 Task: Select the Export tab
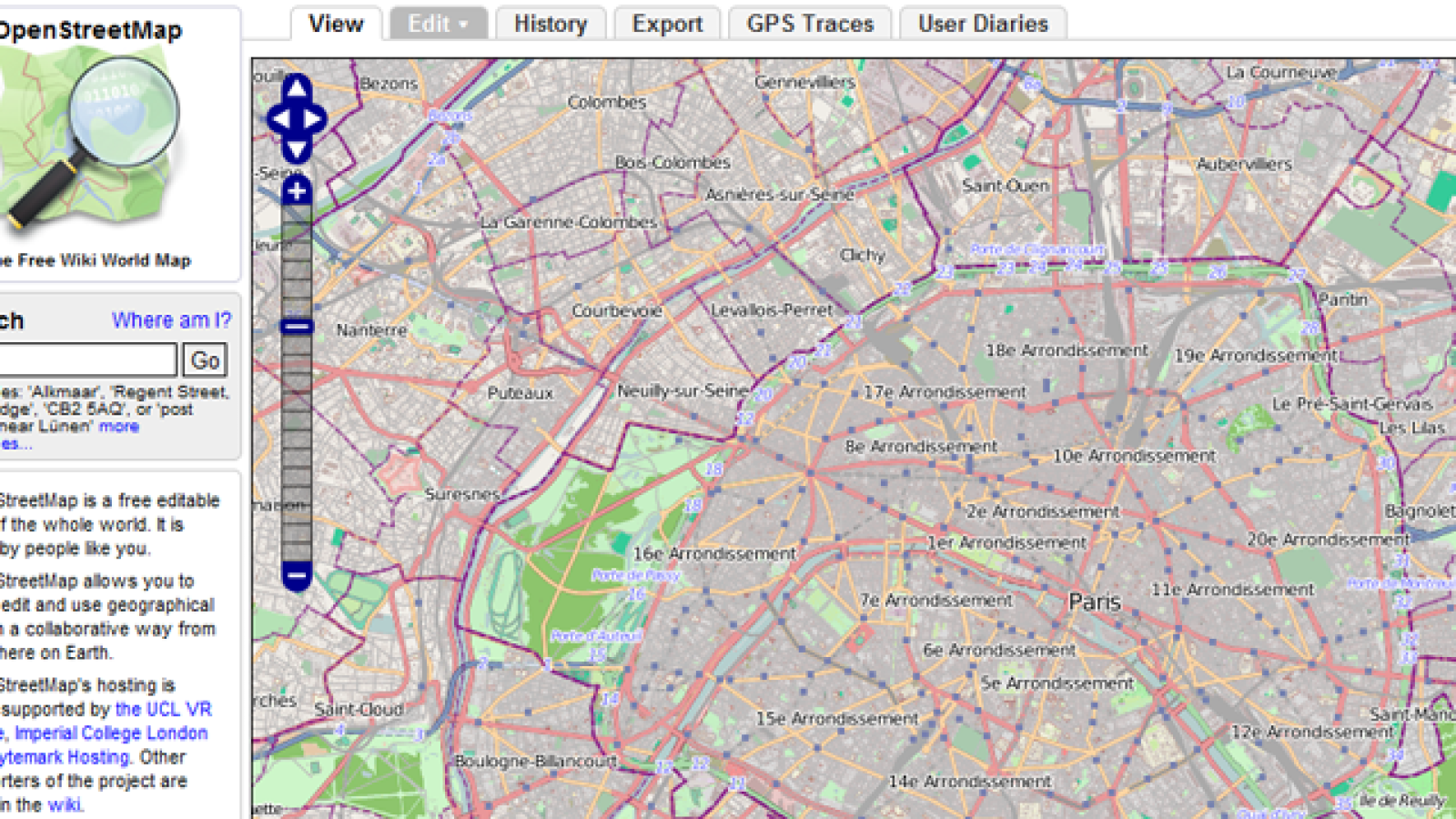667,24
